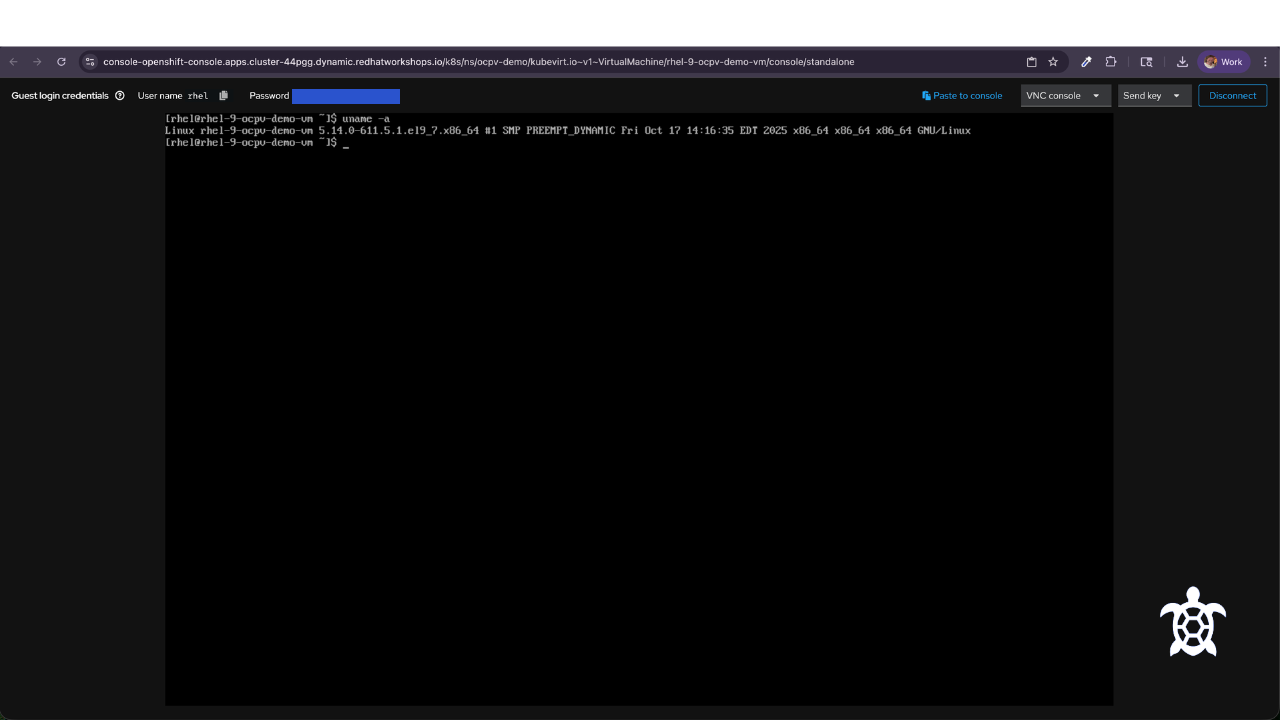Open site information icon in address bar
The width and height of the screenshot is (1280, 720).
point(89,62)
